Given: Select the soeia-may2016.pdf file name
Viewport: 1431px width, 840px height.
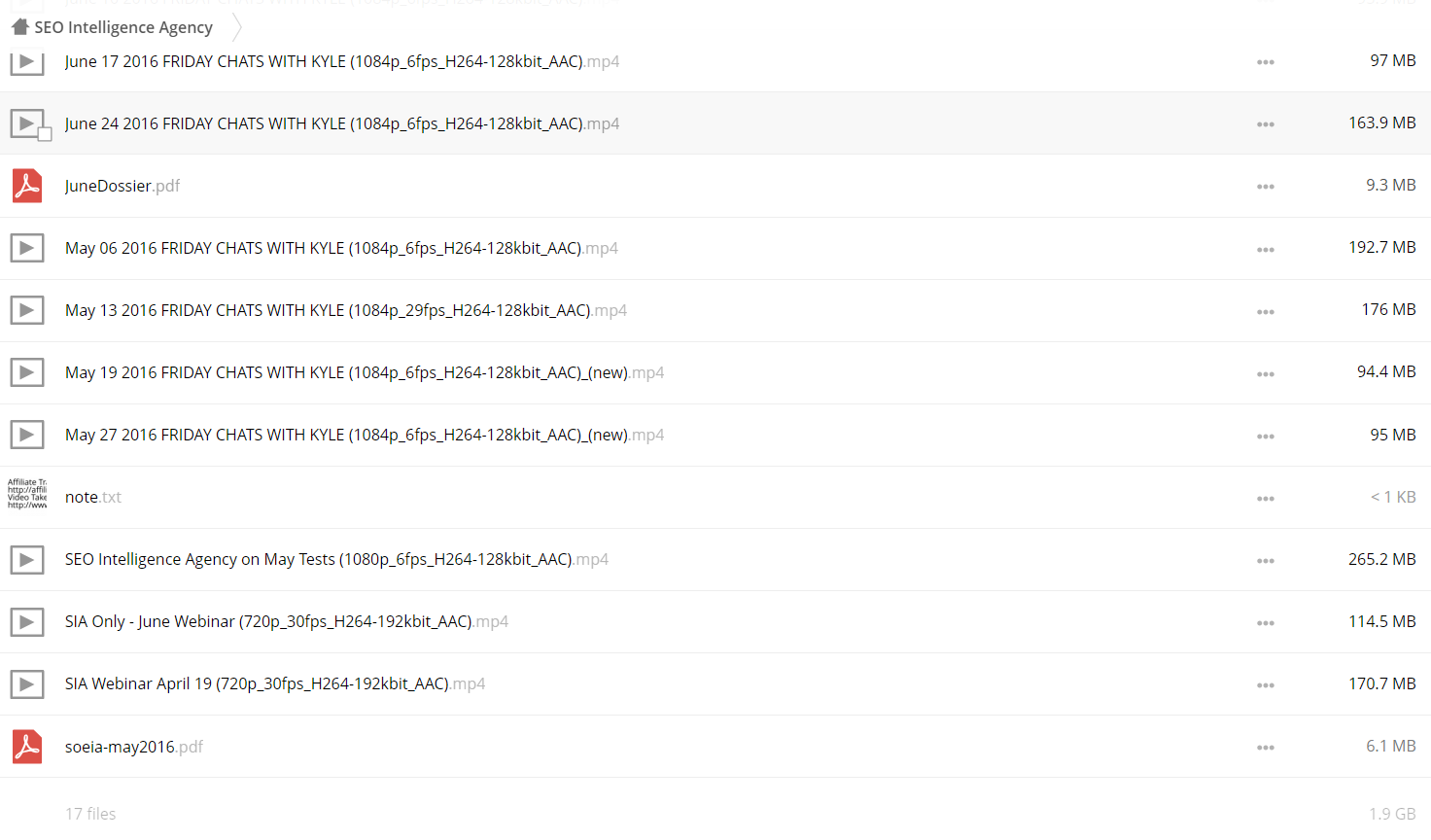Looking at the screenshot, I should tap(134, 747).
